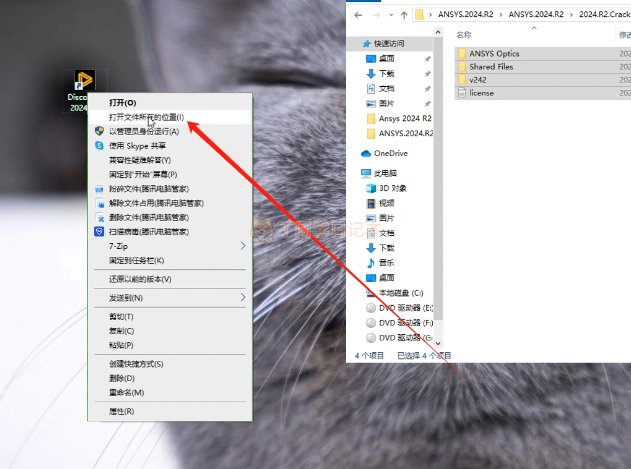Screen dimensions: 631x469
Task: Select the ANSYS Optics folder
Action: [494, 54]
